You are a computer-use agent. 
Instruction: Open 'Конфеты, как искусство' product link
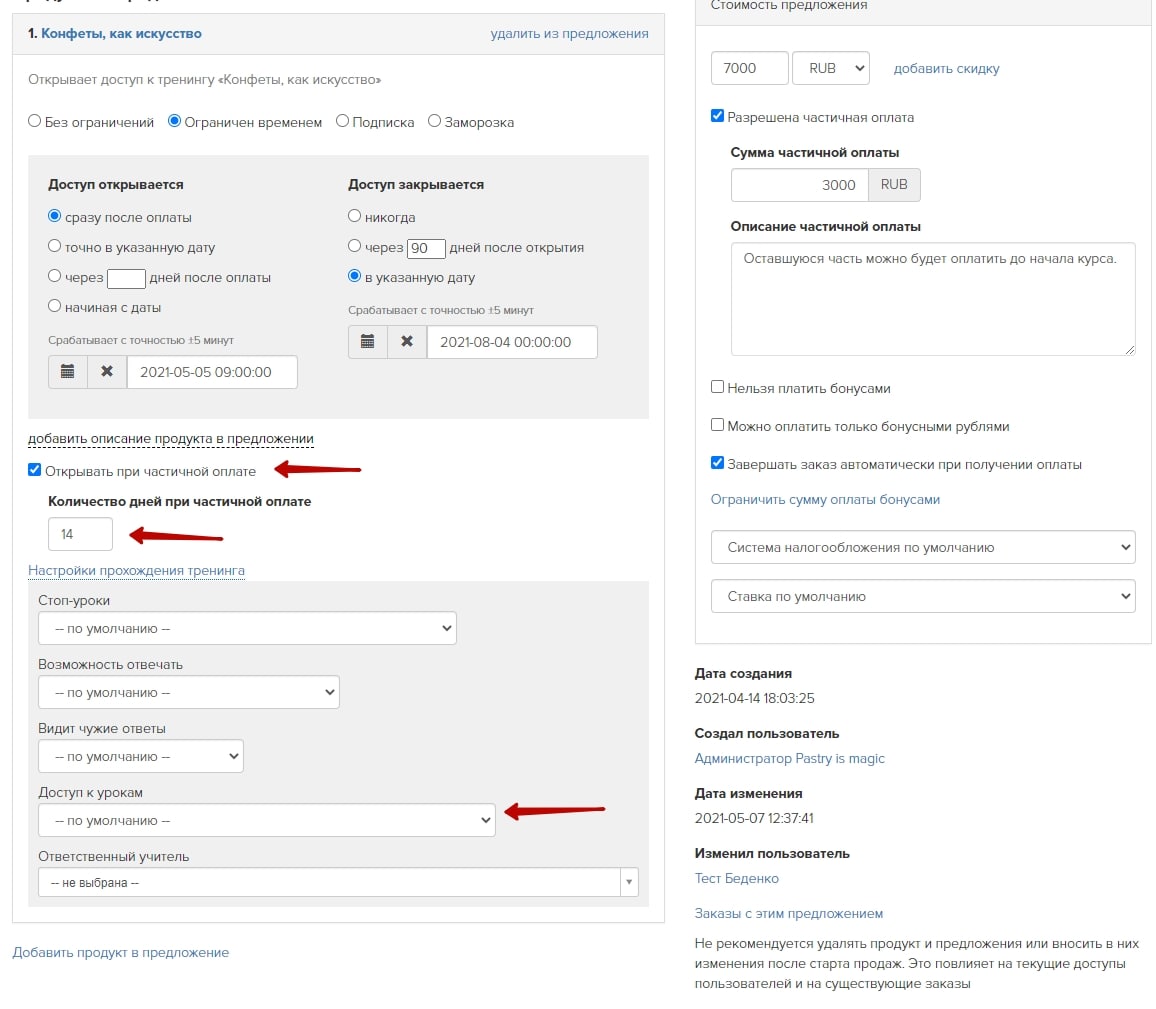click(121, 33)
